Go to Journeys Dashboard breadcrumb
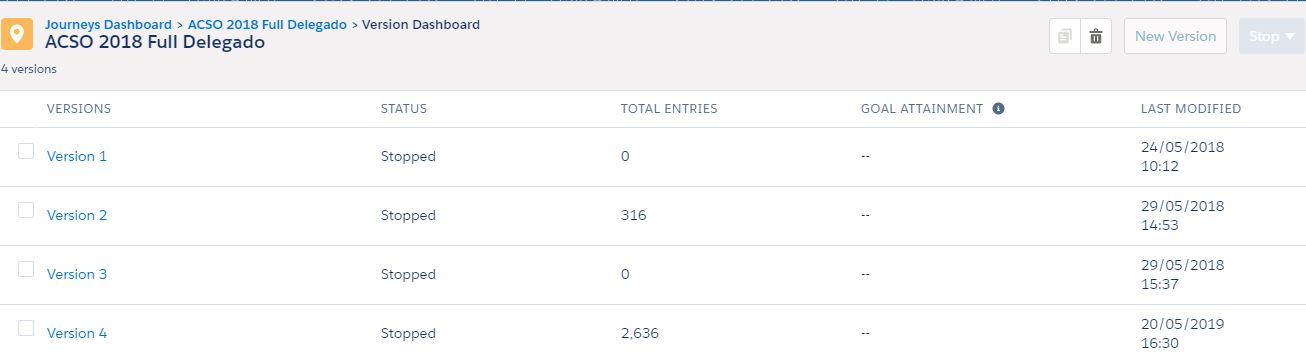1306x363 pixels. [108, 24]
